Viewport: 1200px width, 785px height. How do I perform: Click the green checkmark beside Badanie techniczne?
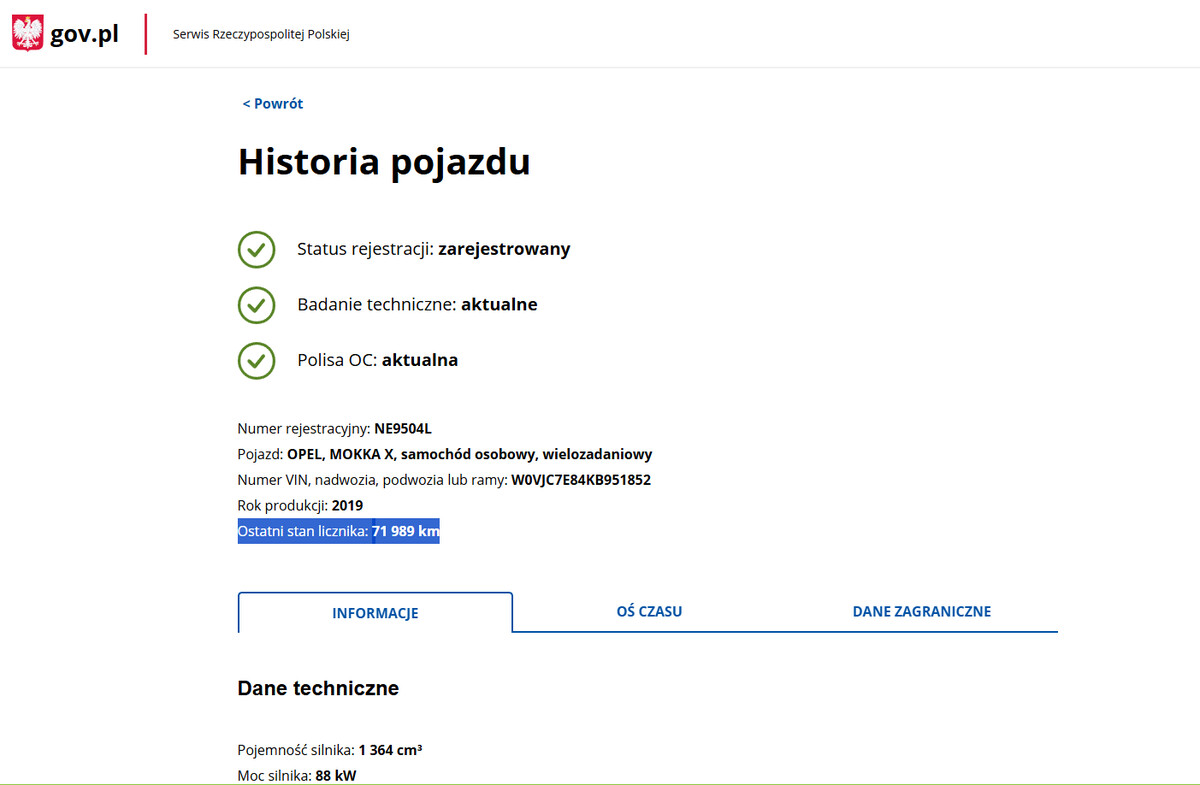(256, 304)
